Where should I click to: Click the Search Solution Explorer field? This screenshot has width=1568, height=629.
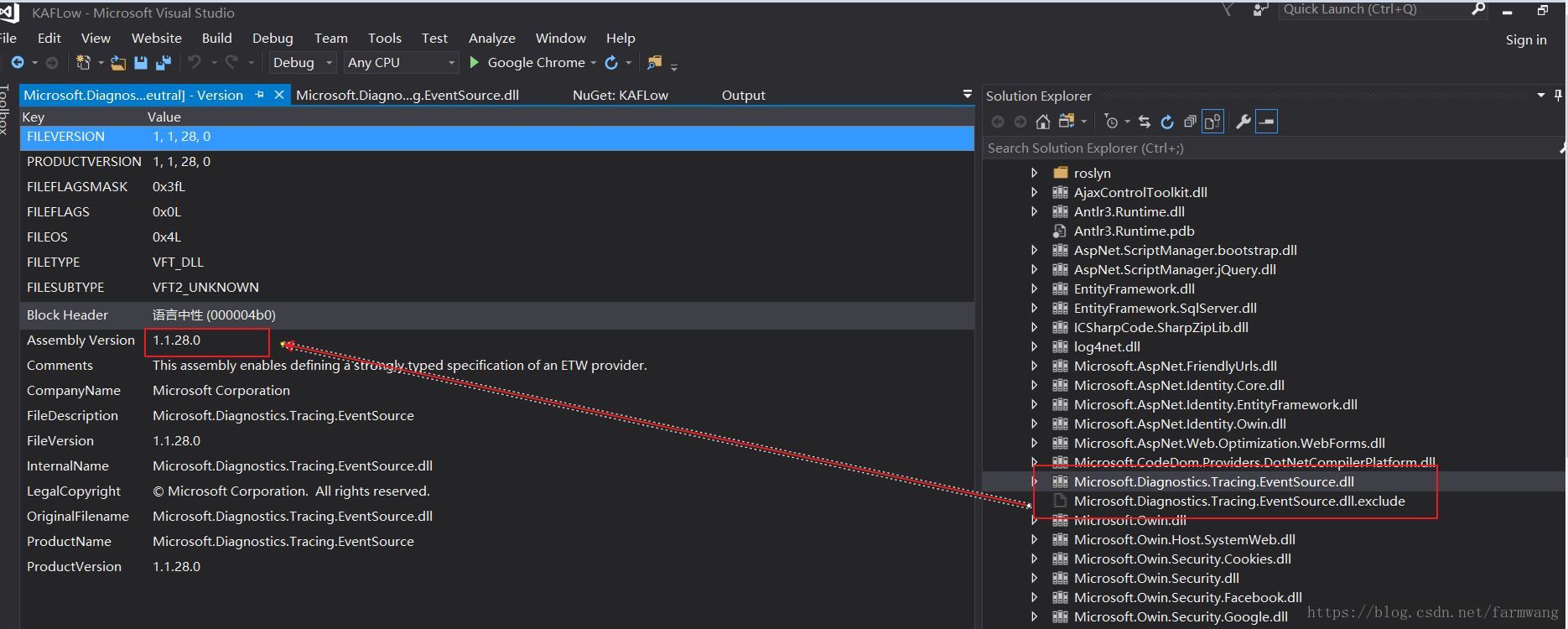(x=1273, y=148)
